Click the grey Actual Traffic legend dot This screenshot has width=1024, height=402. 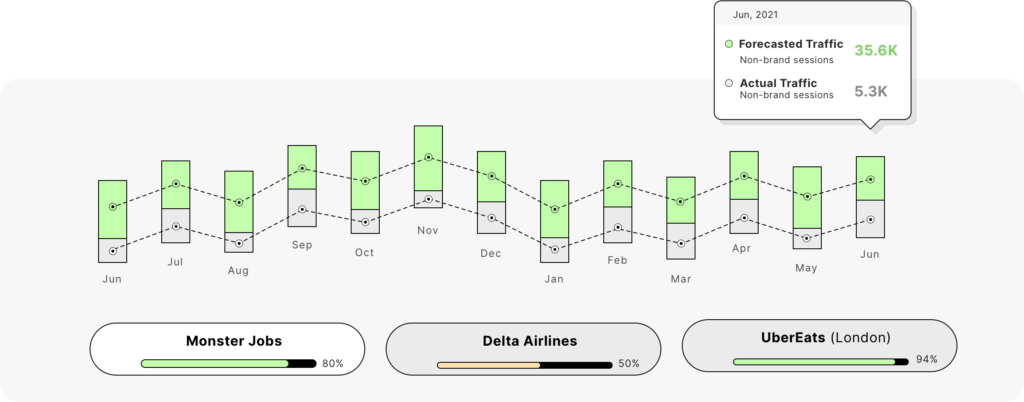tap(728, 83)
